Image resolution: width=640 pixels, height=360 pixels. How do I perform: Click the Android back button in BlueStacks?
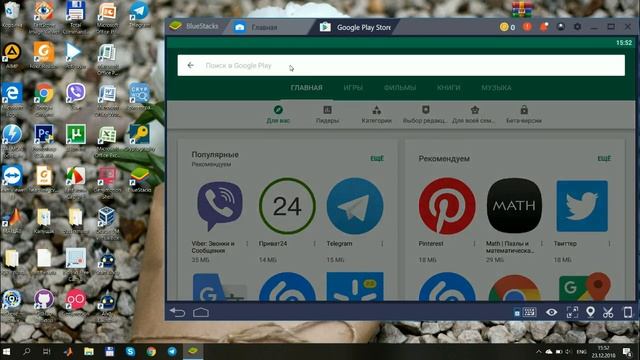[178, 313]
